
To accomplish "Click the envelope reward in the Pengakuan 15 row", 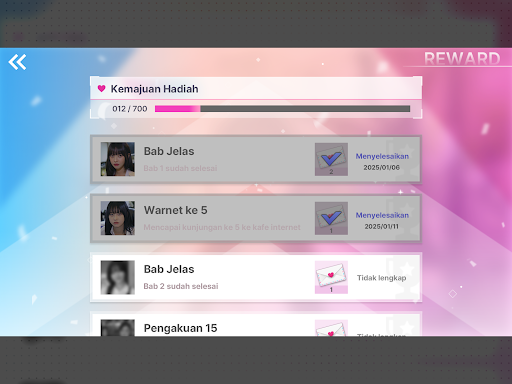I will click(331, 328).
